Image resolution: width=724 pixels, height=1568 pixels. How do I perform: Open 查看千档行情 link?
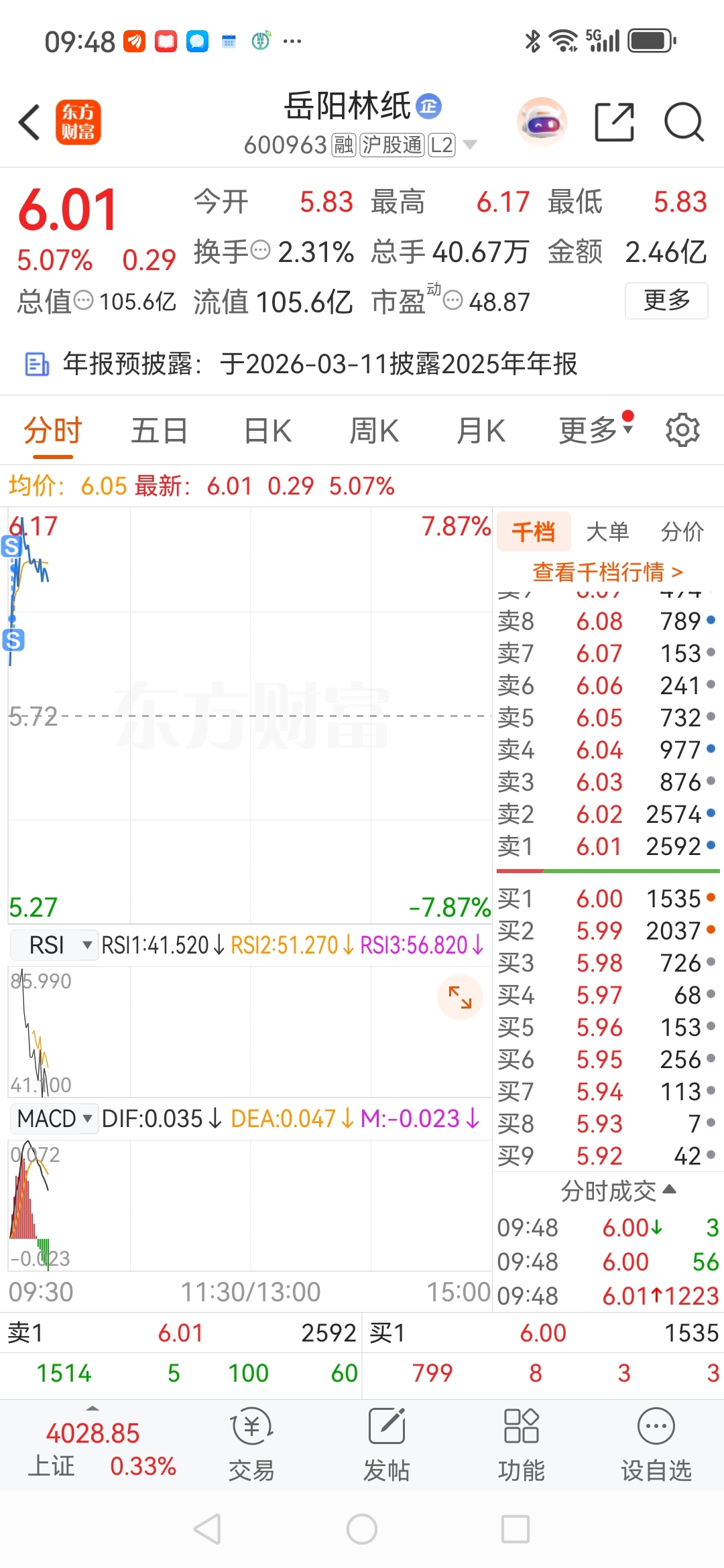click(607, 572)
